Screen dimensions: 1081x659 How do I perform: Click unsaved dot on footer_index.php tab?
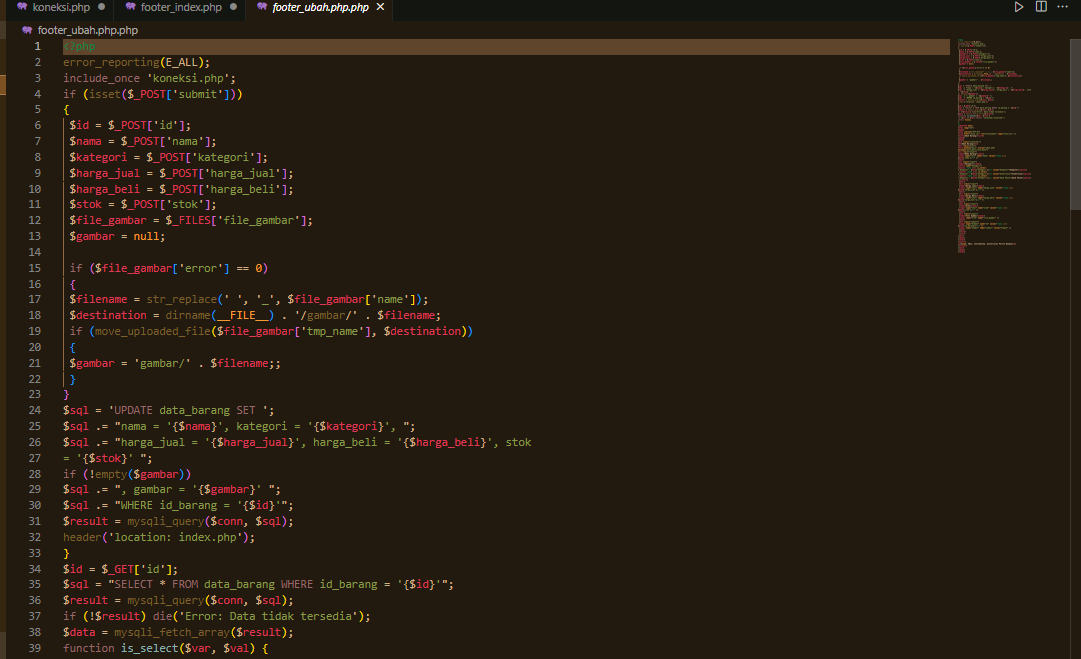[233, 7]
